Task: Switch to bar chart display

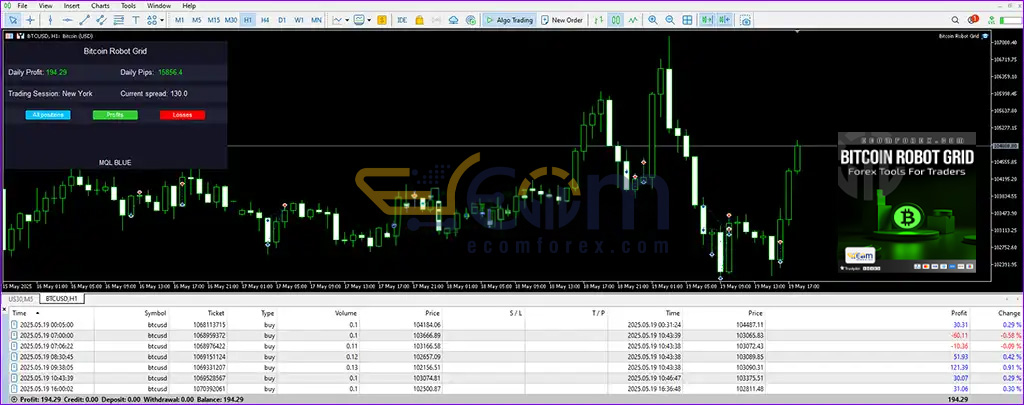Action: tap(598, 20)
